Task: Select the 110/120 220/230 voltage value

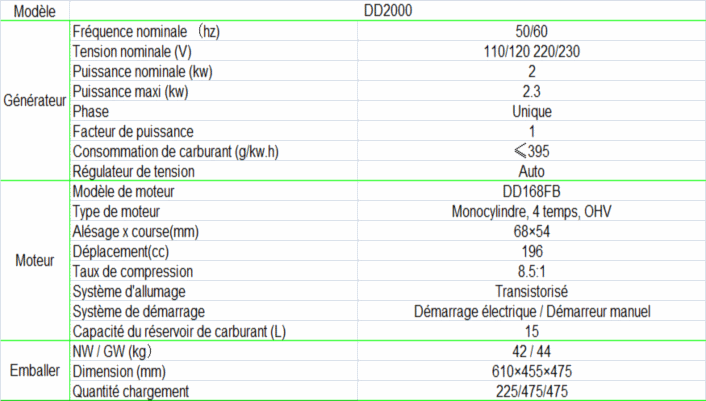Action: click(531, 52)
